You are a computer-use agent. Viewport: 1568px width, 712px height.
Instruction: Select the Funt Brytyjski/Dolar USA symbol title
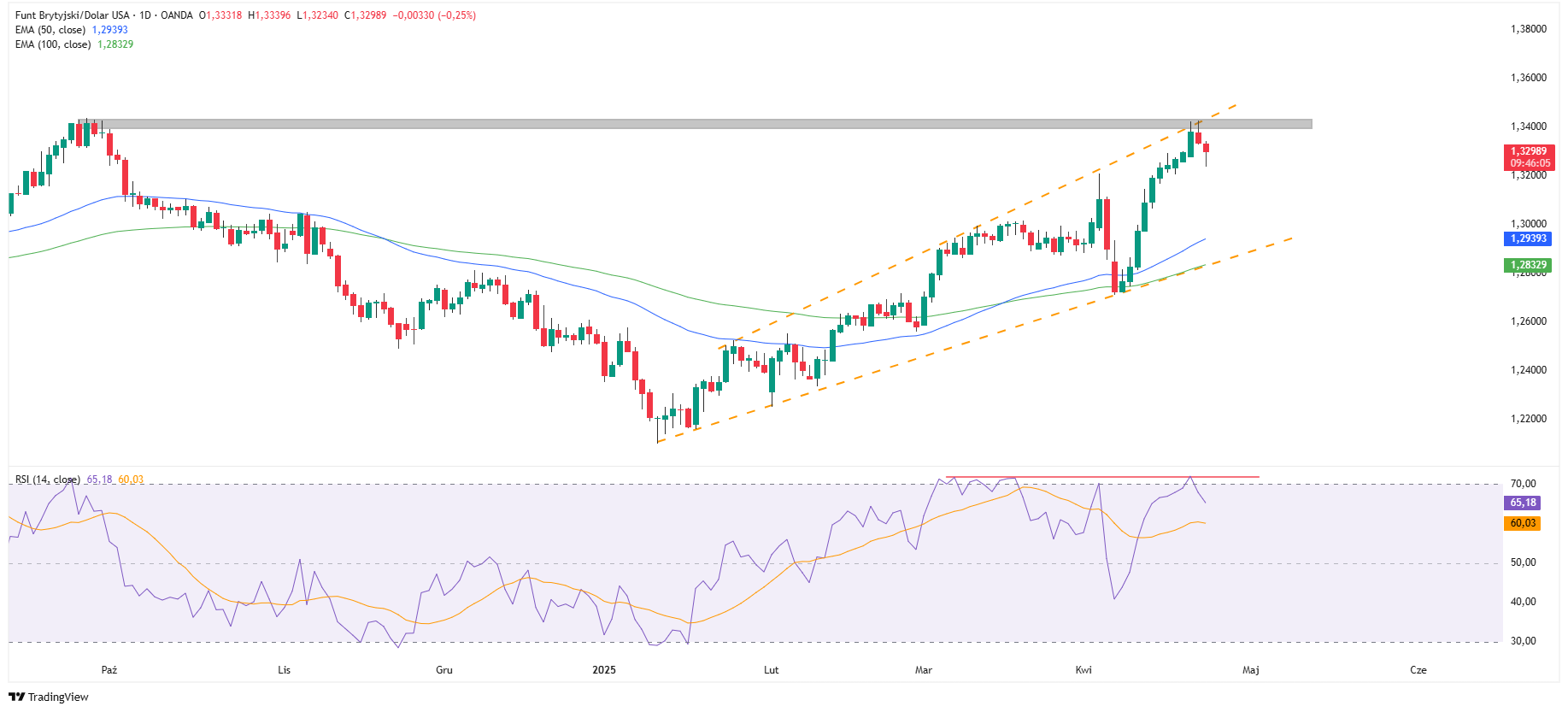73,15
